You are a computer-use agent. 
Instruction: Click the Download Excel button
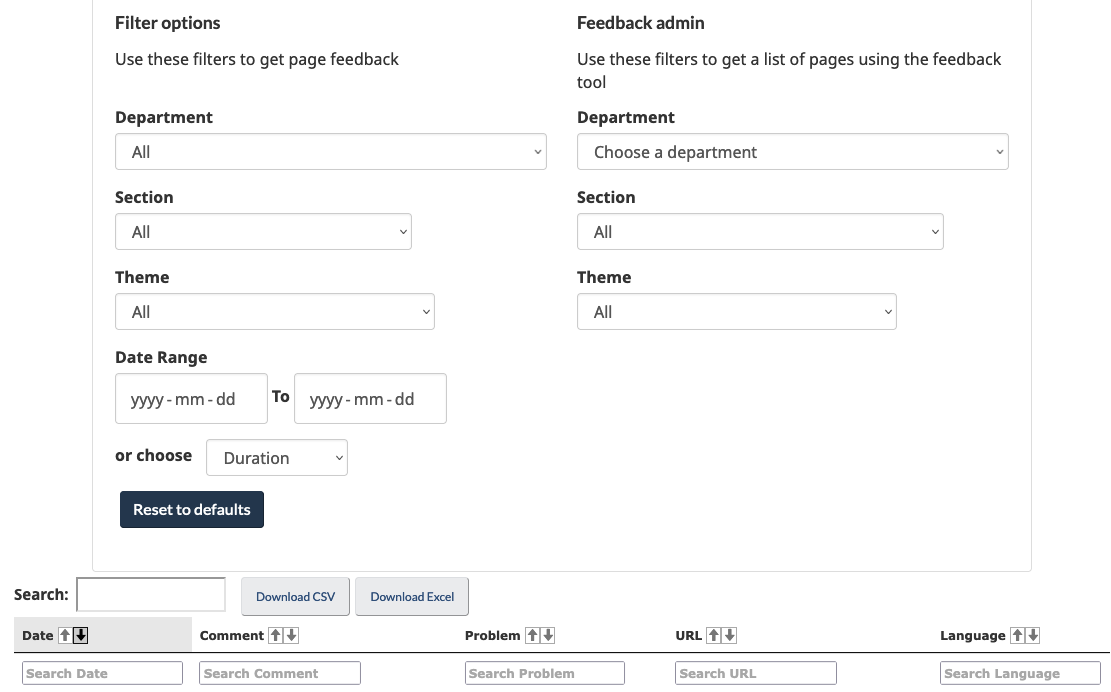coord(411,596)
